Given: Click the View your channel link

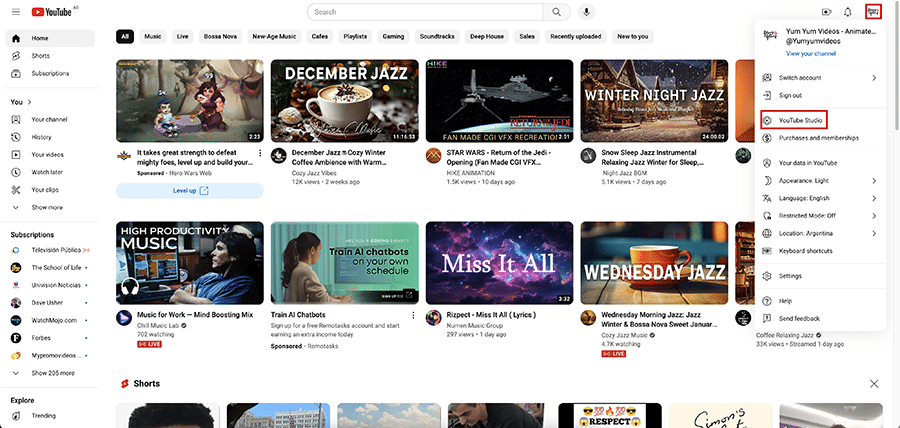Looking at the screenshot, I should coord(811,53).
